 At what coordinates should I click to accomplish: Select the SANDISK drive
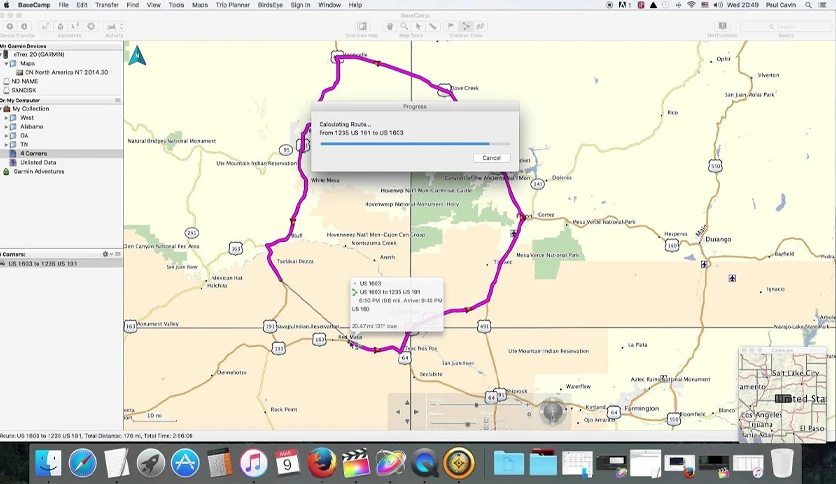click(23, 90)
